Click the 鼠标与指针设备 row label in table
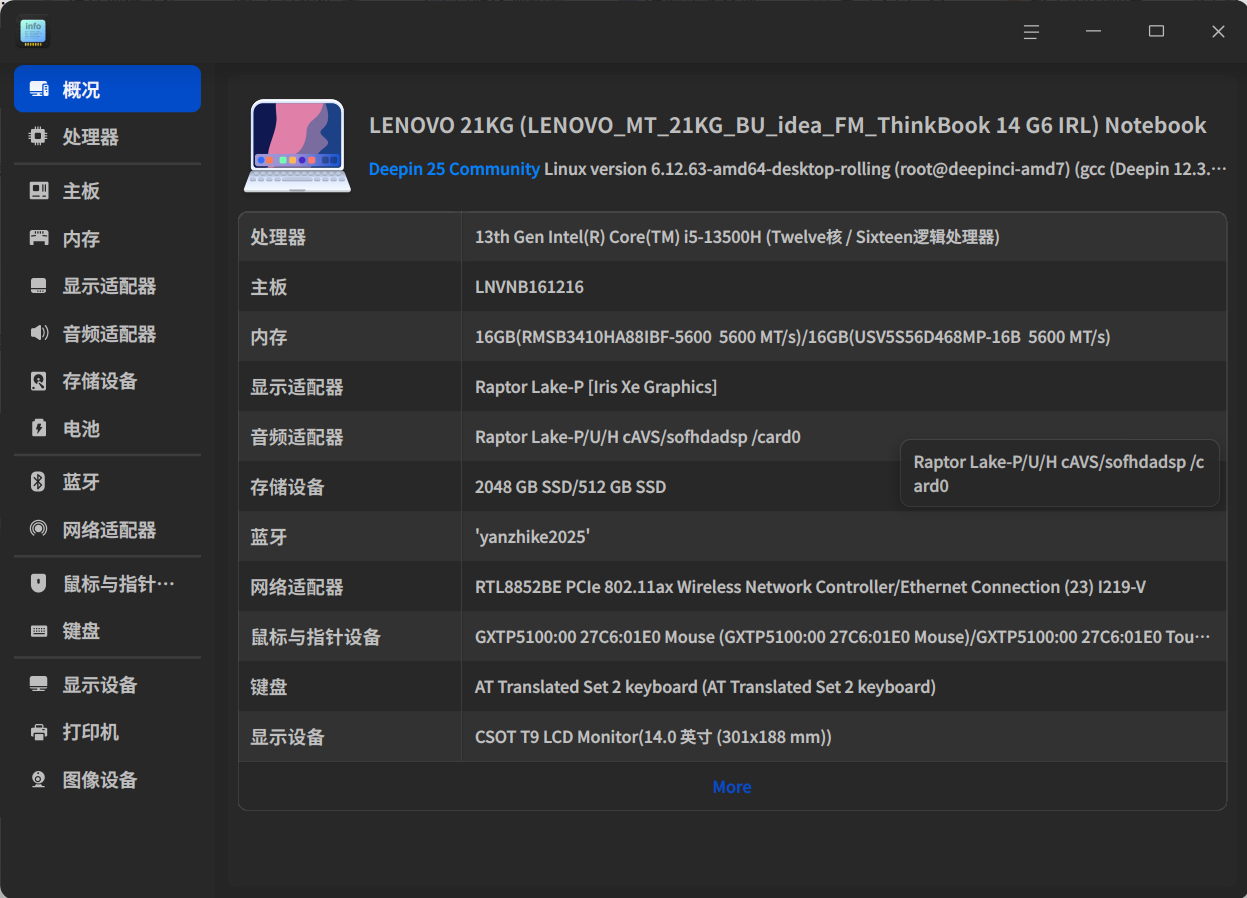Viewport: 1247px width, 898px height. tap(315, 637)
